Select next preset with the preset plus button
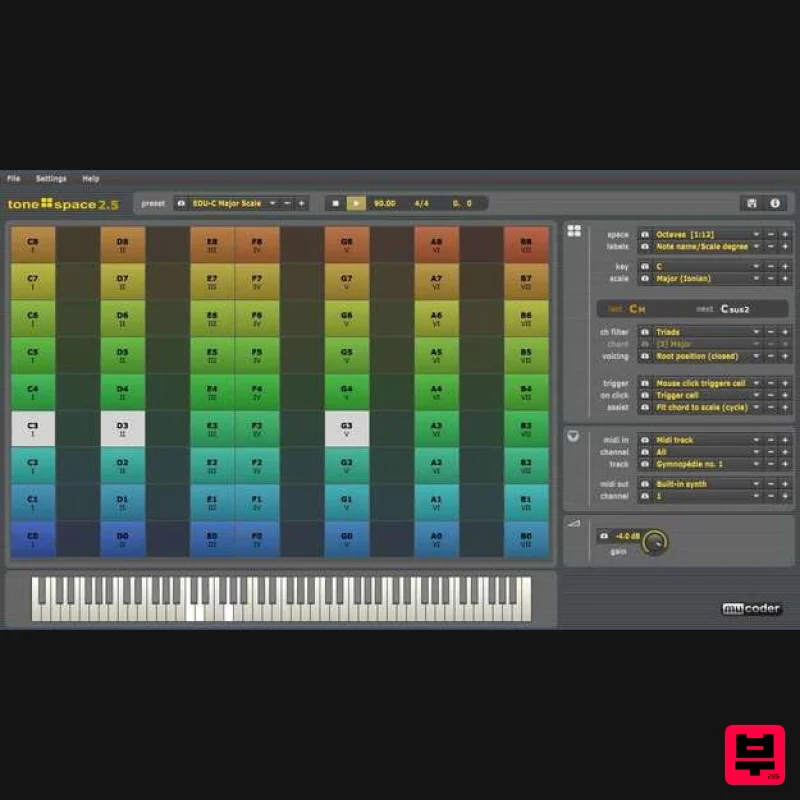 (302, 203)
